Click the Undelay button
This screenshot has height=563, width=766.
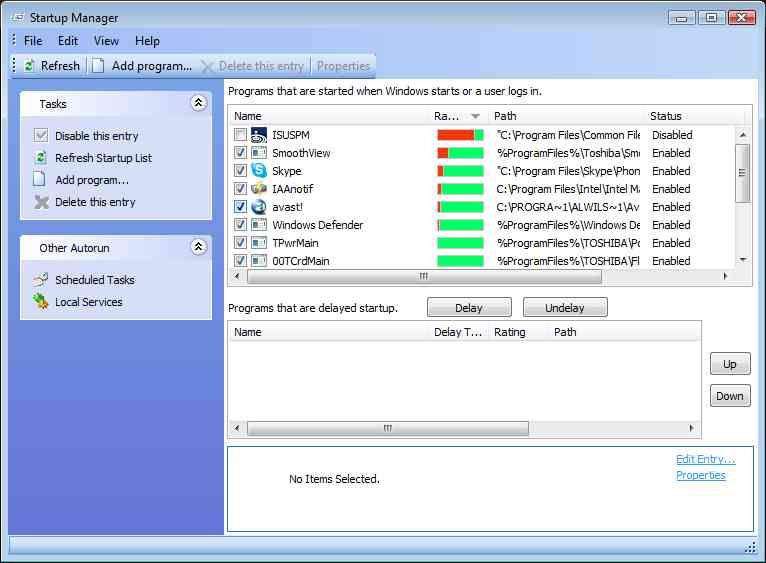[x=565, y=308]
